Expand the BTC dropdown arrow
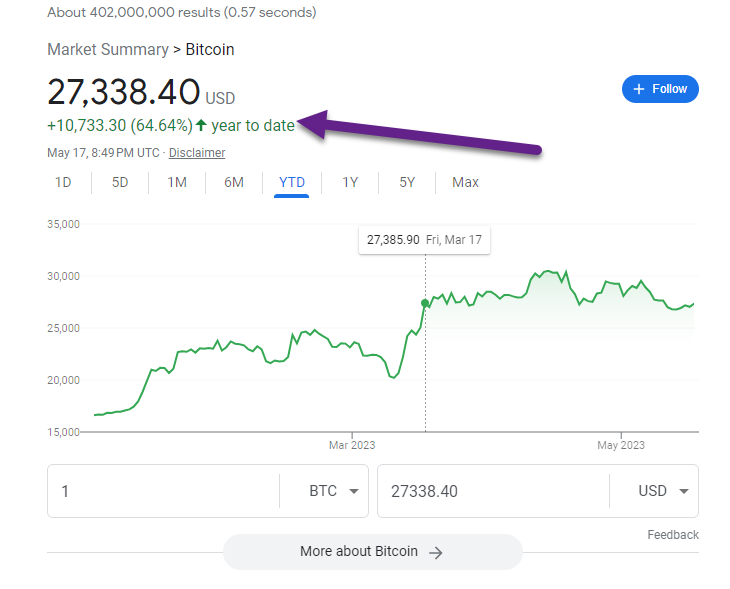The height and width of the screenshot is (589, 730). [x=354, y=491]
